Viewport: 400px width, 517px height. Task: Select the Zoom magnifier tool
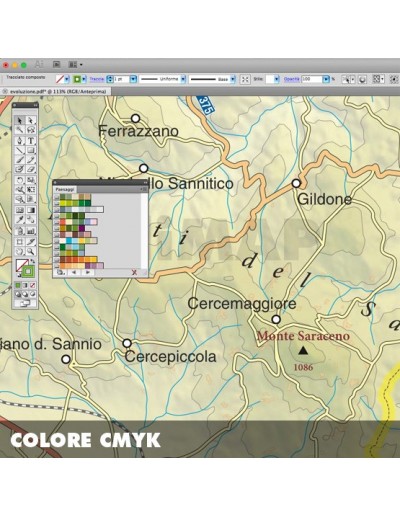point(31,251)
